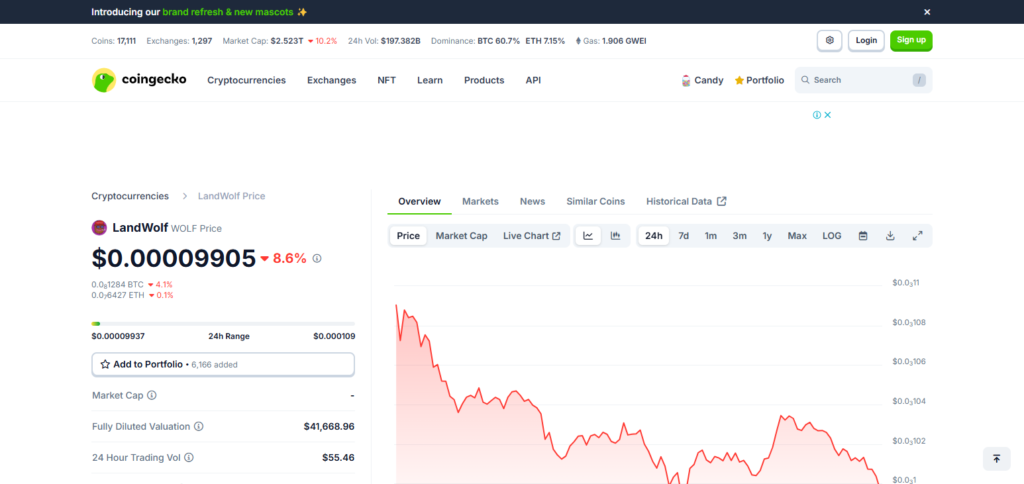Click the ad info icon

(x=816, y=115)
